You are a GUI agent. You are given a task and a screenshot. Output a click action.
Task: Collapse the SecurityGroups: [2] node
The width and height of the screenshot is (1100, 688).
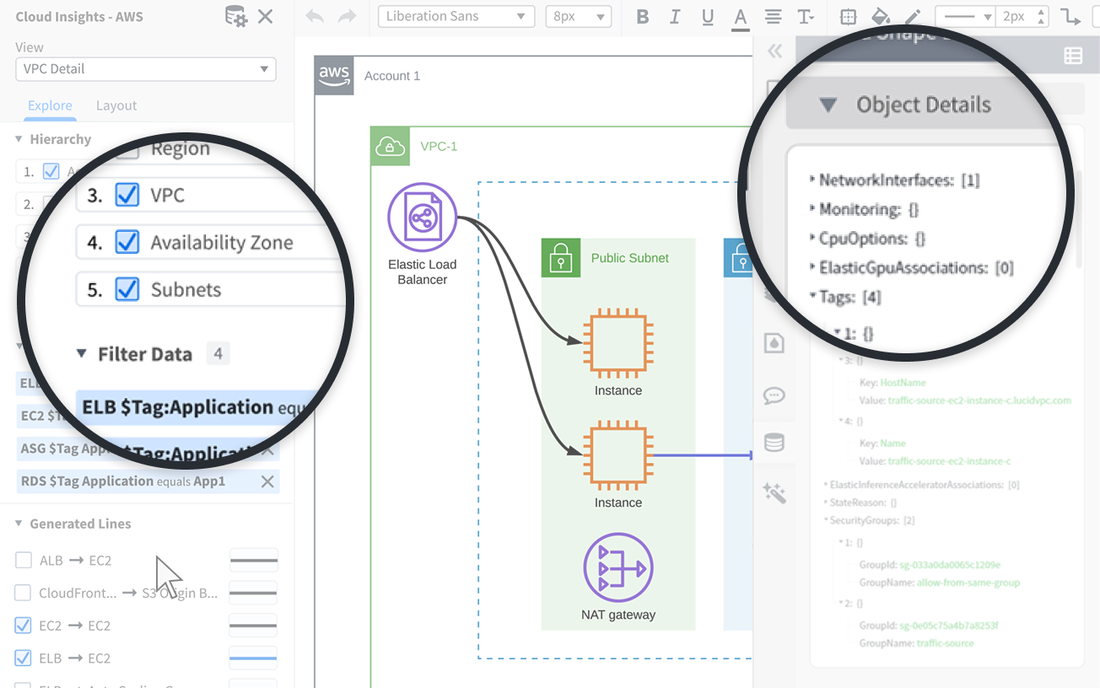pyautogui.click(x=826, y=520)
